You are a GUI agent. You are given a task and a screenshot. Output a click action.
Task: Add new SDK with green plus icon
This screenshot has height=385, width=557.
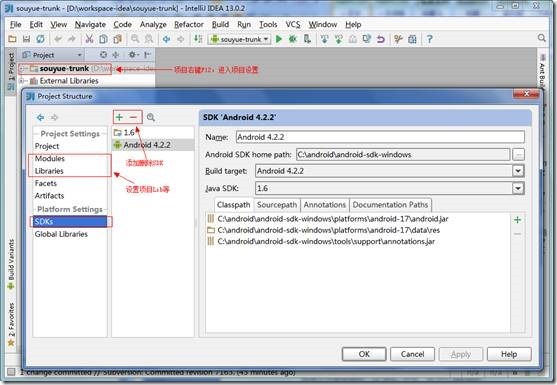(119, 117)
